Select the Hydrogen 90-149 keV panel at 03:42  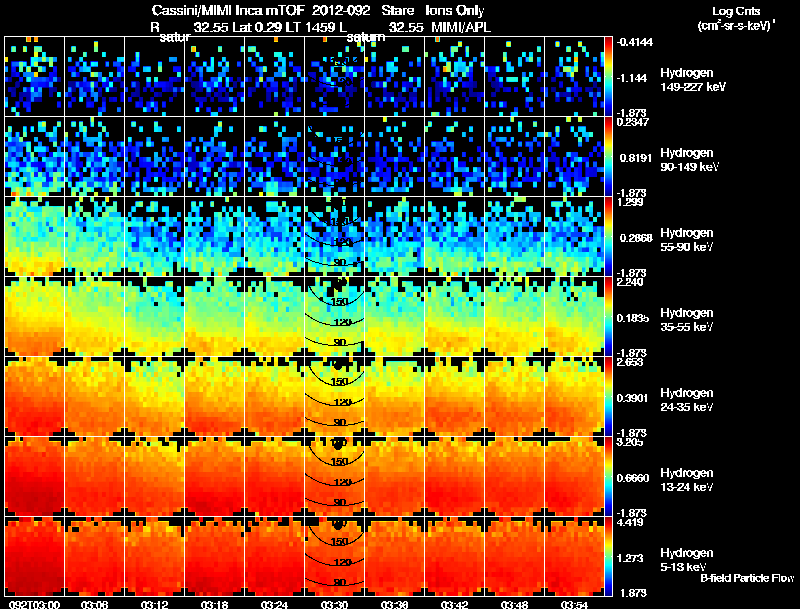pyautogui.click(x=455, y=156)
